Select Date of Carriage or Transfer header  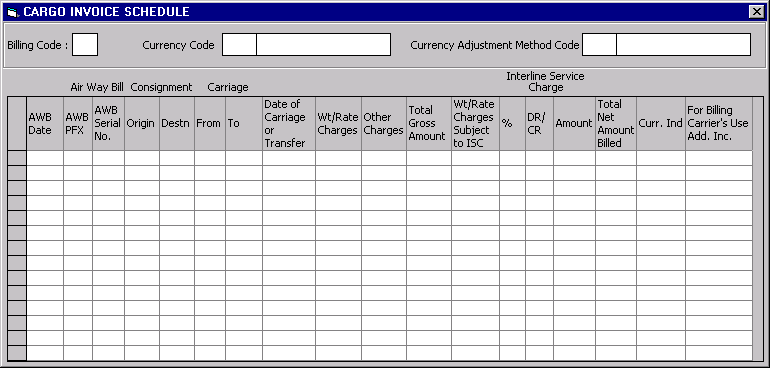click(289, 124)
